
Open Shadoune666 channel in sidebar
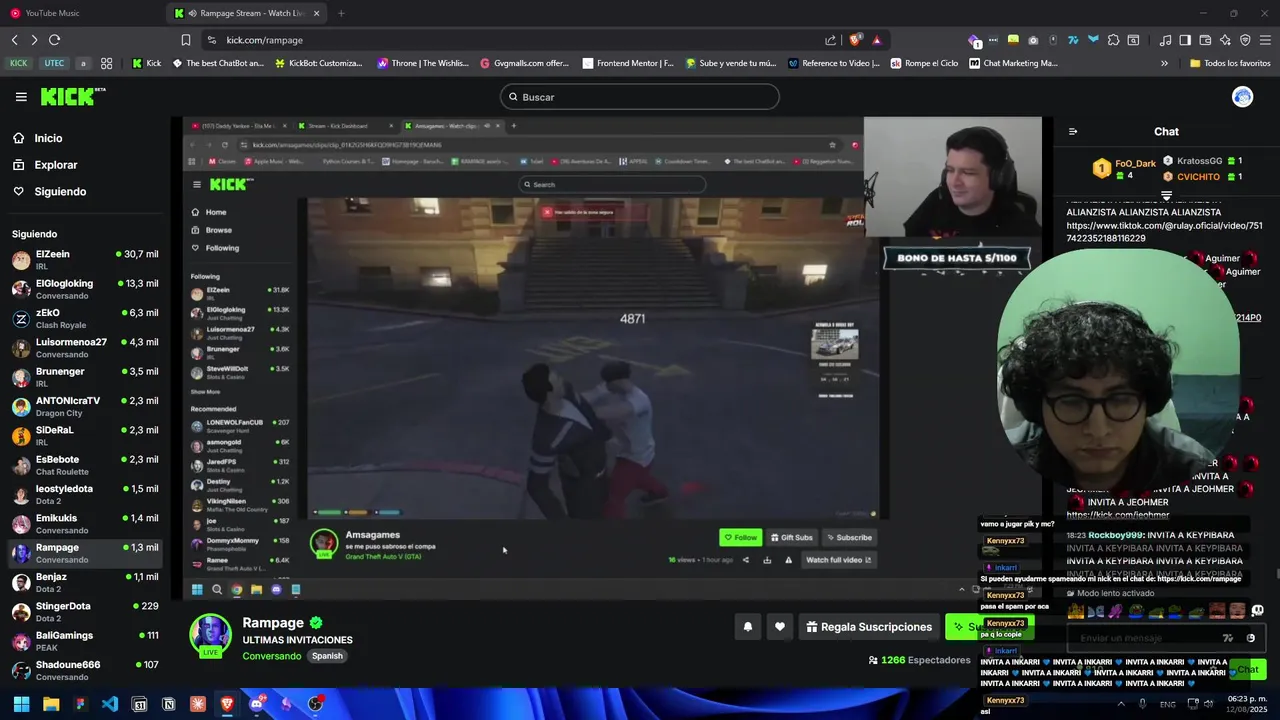(x=85, y=671)
